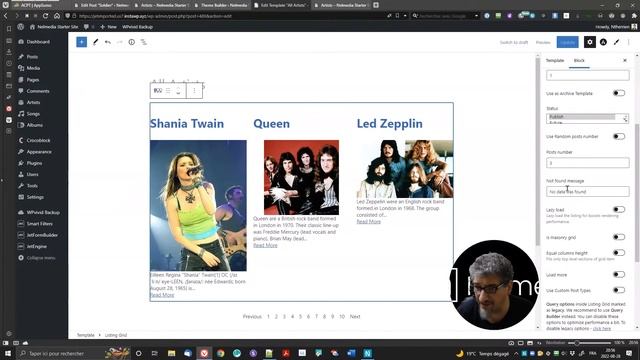Open Posts in admin menu
Viewport: 640px width, 360px height.
[x=32, y=57]
